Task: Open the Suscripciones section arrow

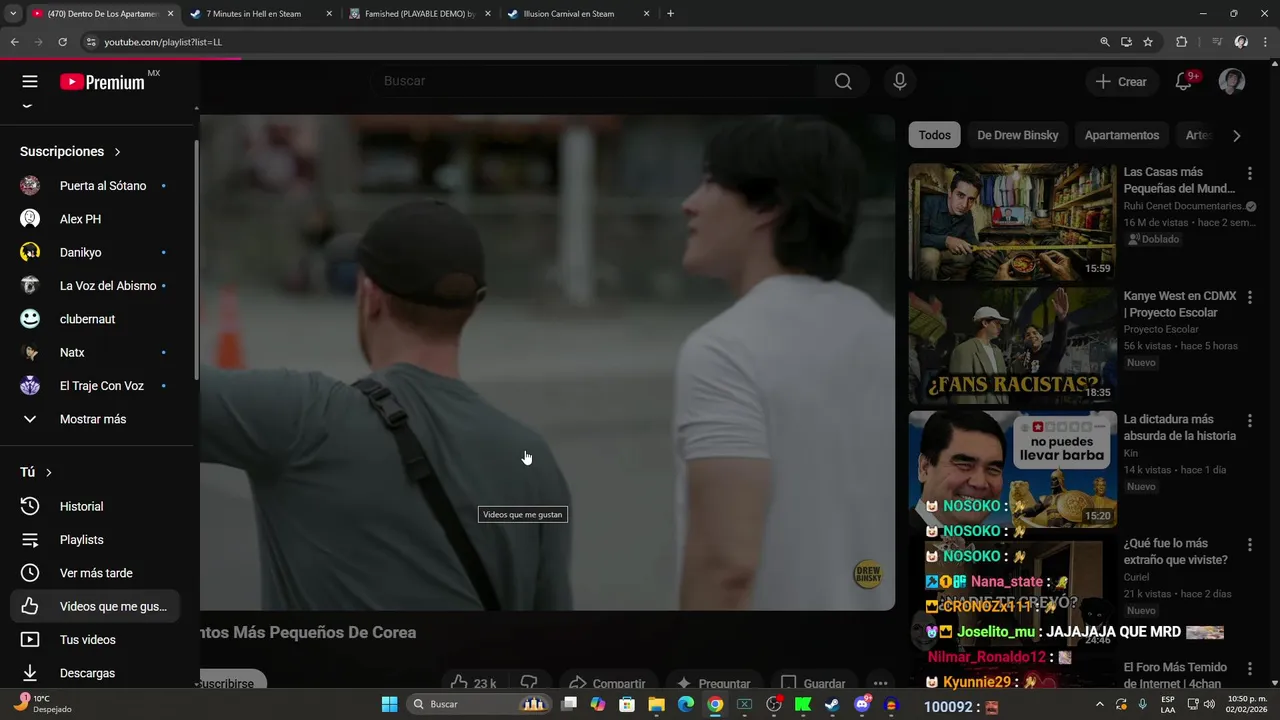Action: 117,152
